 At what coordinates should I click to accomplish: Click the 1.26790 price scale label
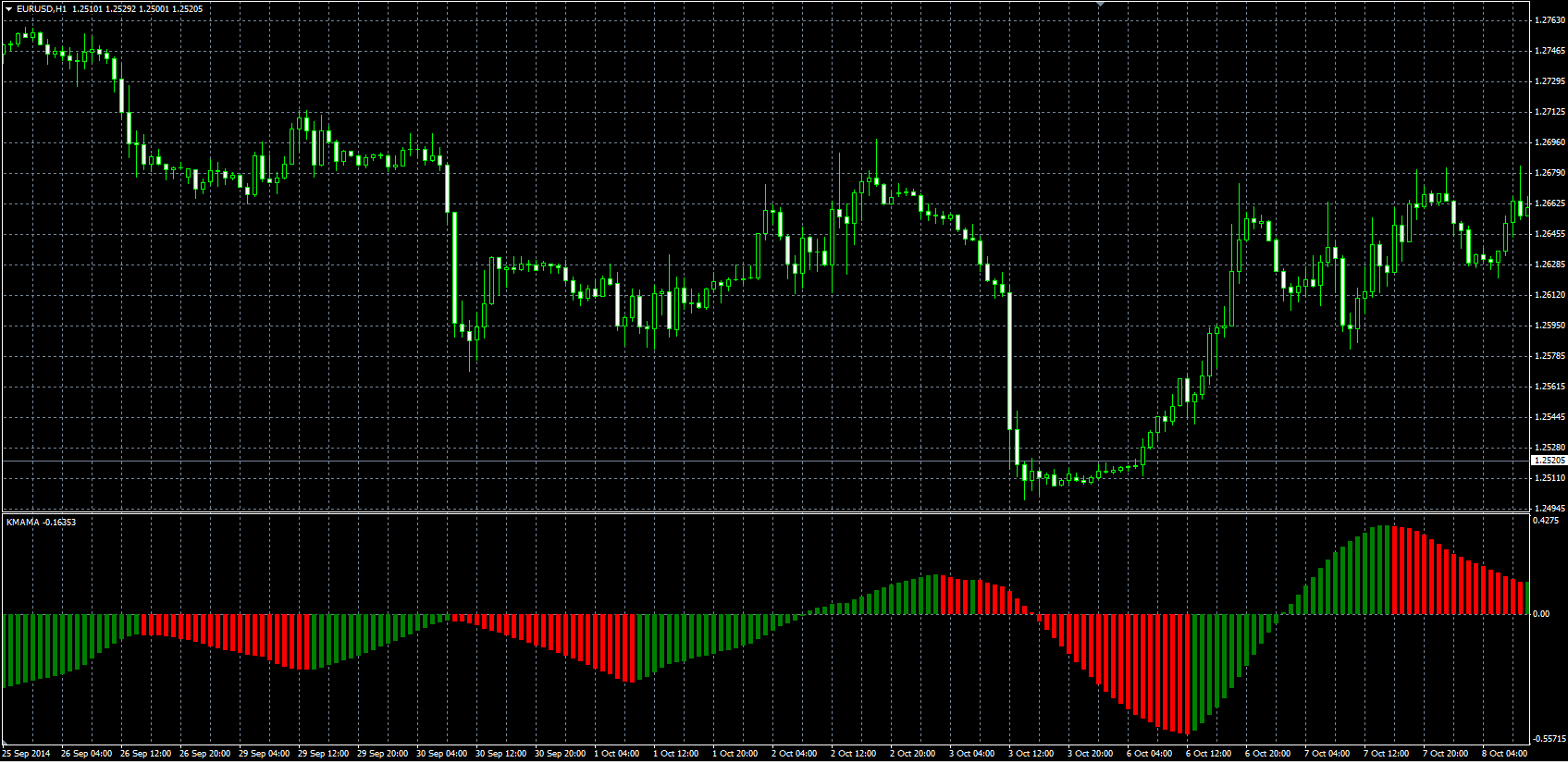tap(1549, 173)
